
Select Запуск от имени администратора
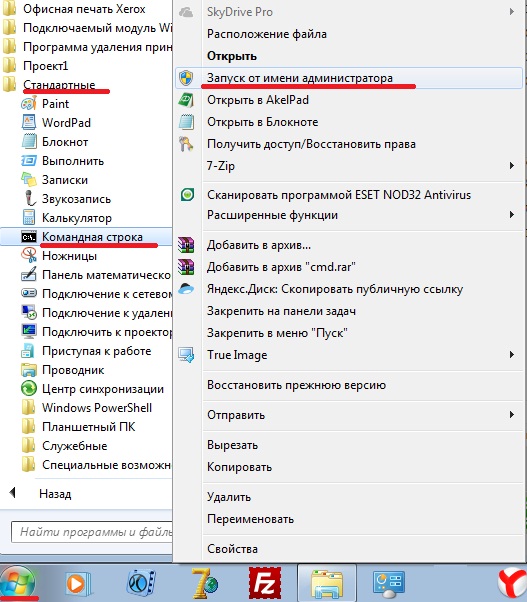(x=300, y=78)
